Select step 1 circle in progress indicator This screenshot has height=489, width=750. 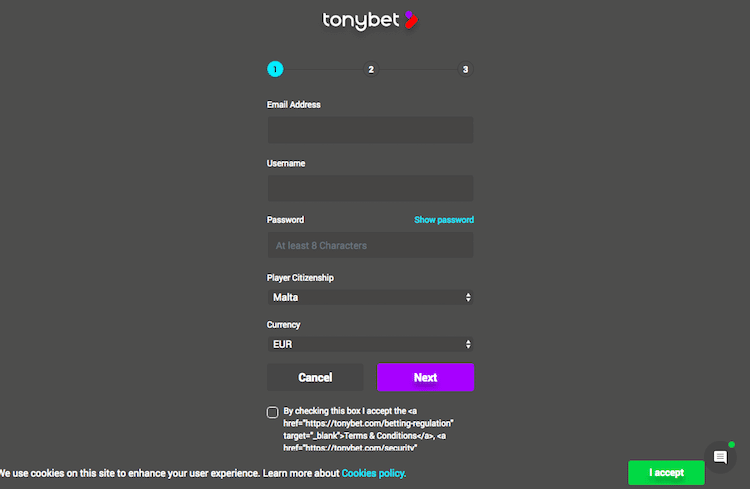click(x=275, y=69)
